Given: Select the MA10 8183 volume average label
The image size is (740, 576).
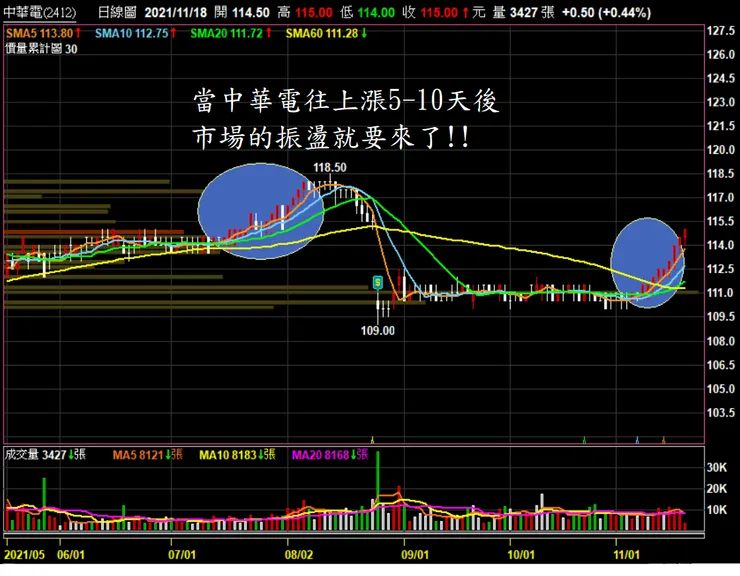Looking at the screenshot, I should point(237,455).
